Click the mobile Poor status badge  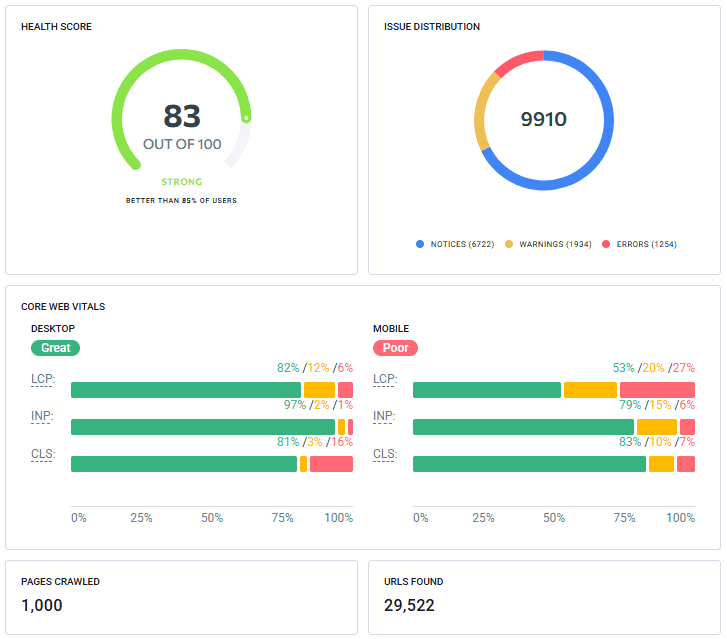395,348
